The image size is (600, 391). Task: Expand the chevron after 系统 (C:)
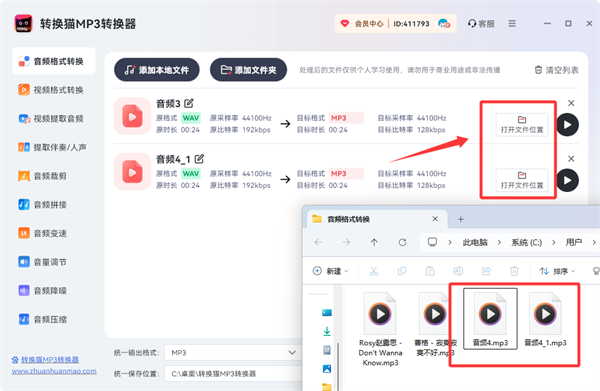[x=554, y=243]
